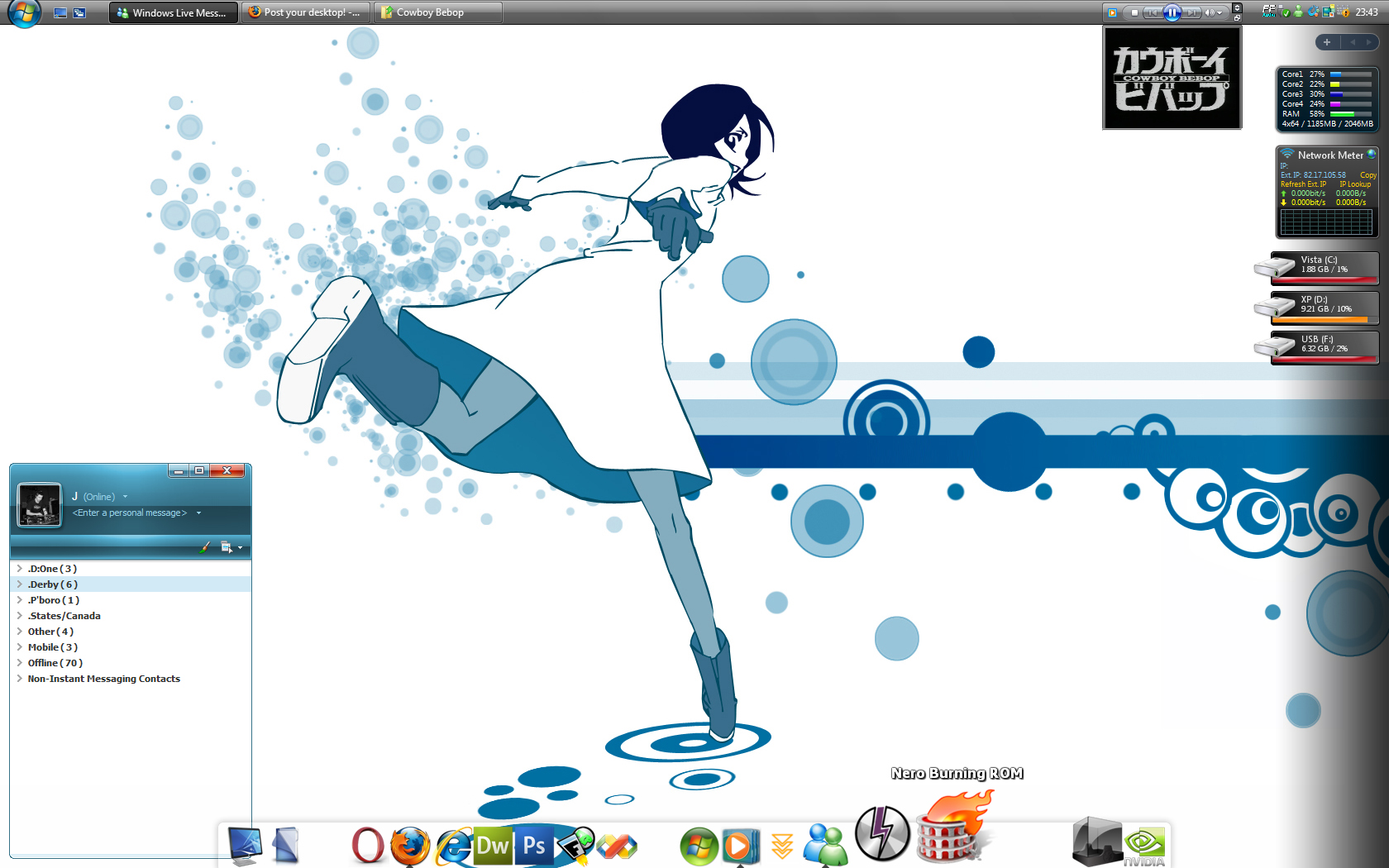
Task: Switch to Post your desktop taskbar button
Action: (x=306, y=12)
